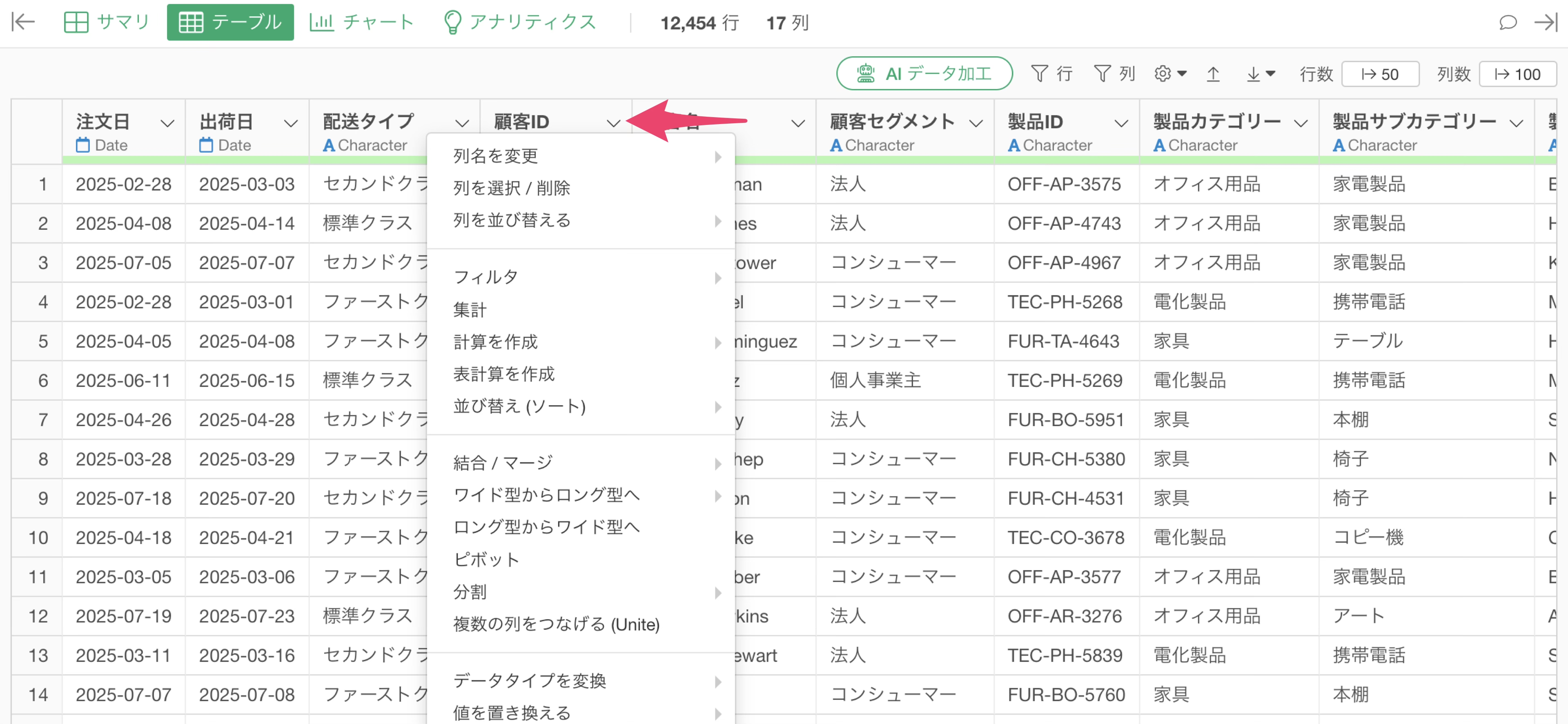
Task: Open ワイド型からロング型へ submenu
Action: 581,495
